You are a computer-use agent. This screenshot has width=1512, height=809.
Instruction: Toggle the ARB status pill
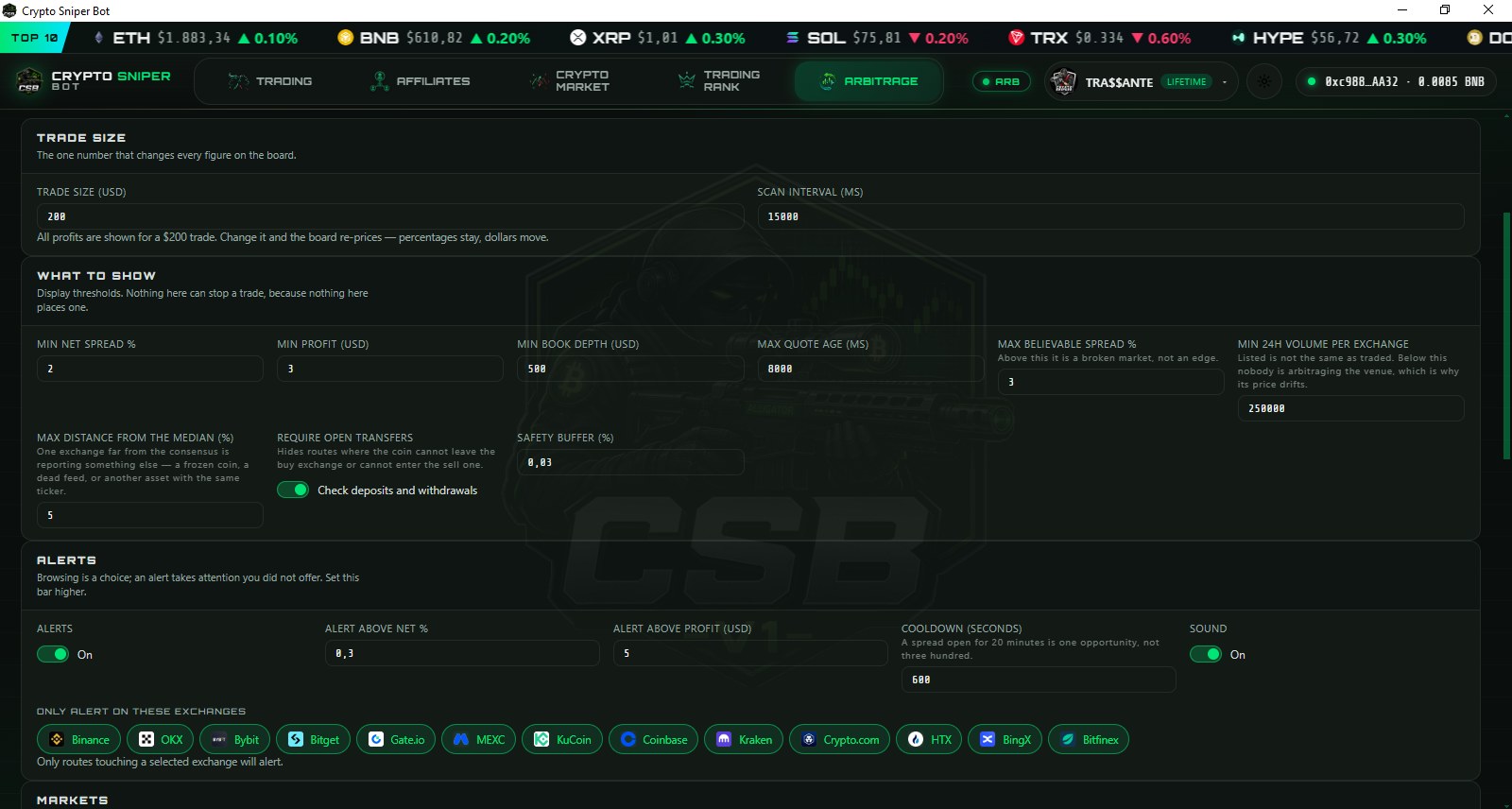coord(1002,81)
